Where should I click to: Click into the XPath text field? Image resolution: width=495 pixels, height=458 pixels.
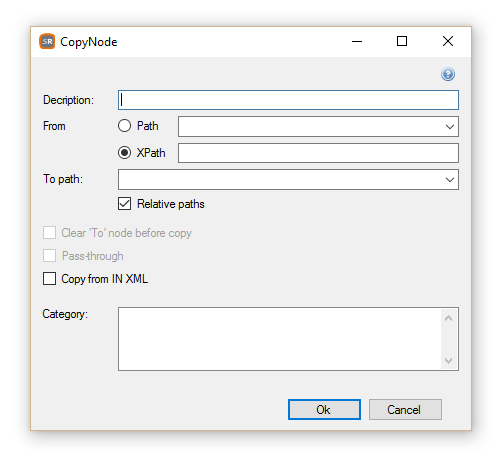coord(318,153)
